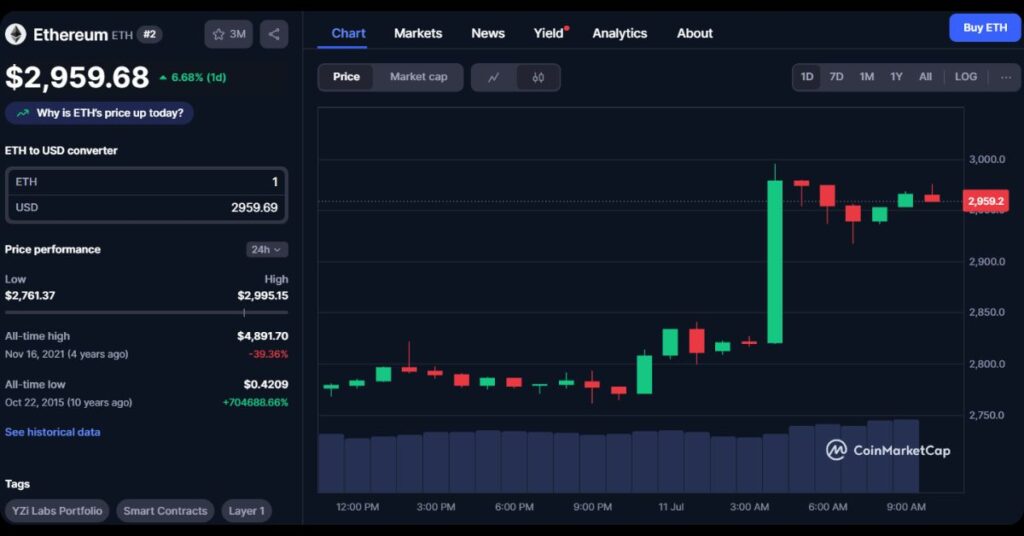Image resolution: width=1024 pixels, height=536 pixels.
Task: Click the red 2,959.2 price tag
Action: (985, 201)
